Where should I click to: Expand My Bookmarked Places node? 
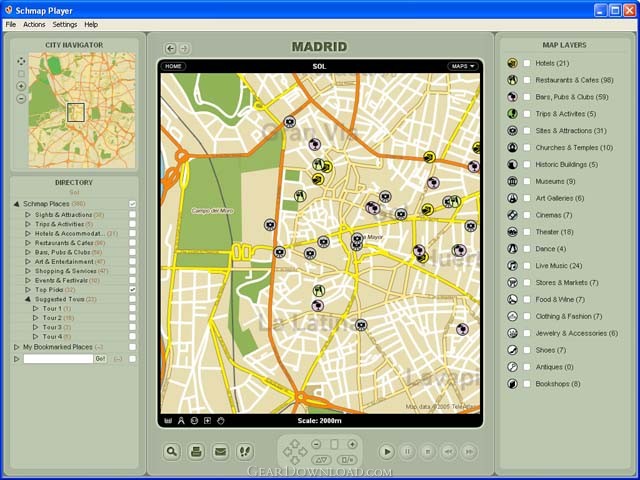pos(17,347)
